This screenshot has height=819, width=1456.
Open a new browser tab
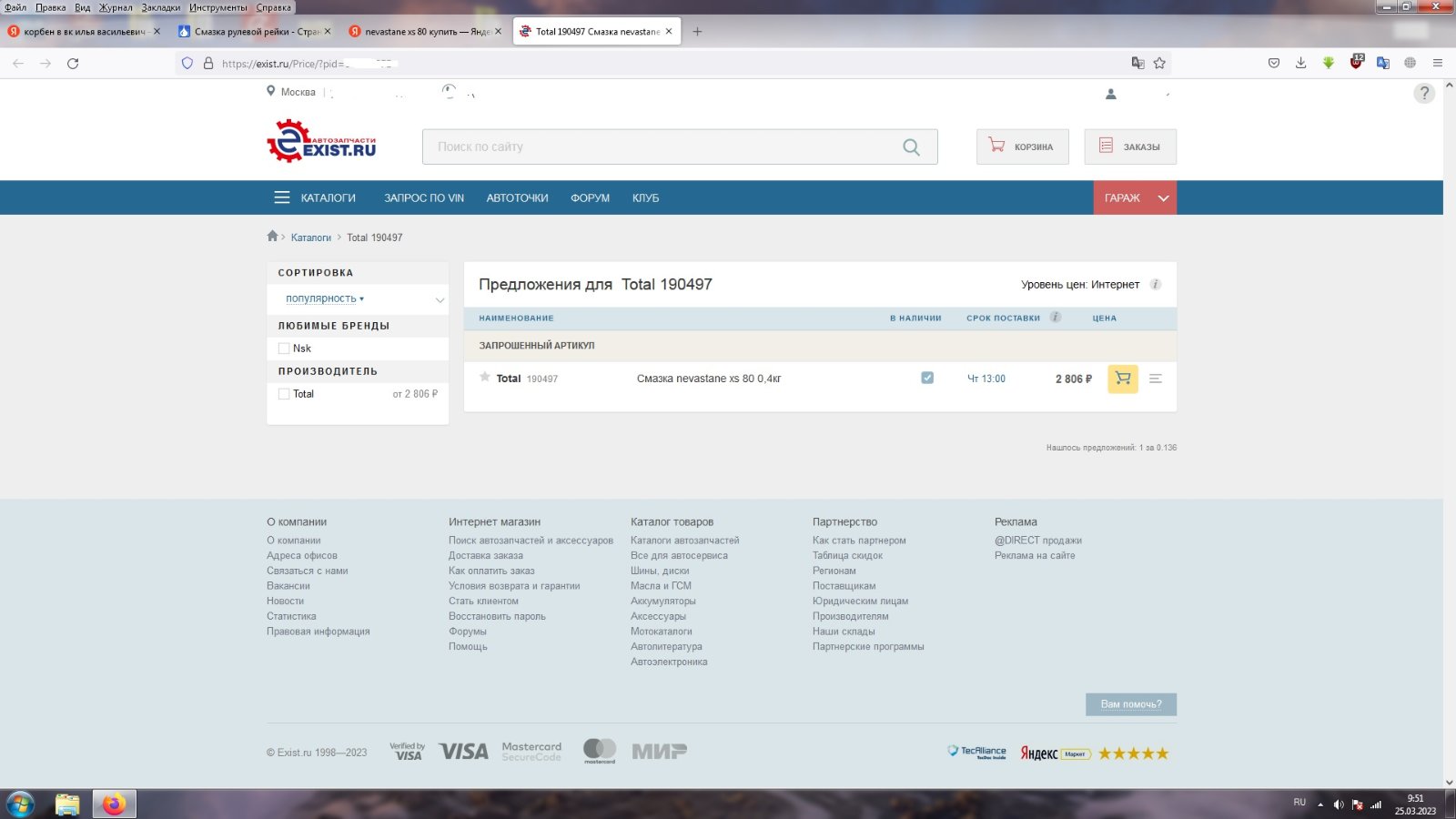[698, 31]
